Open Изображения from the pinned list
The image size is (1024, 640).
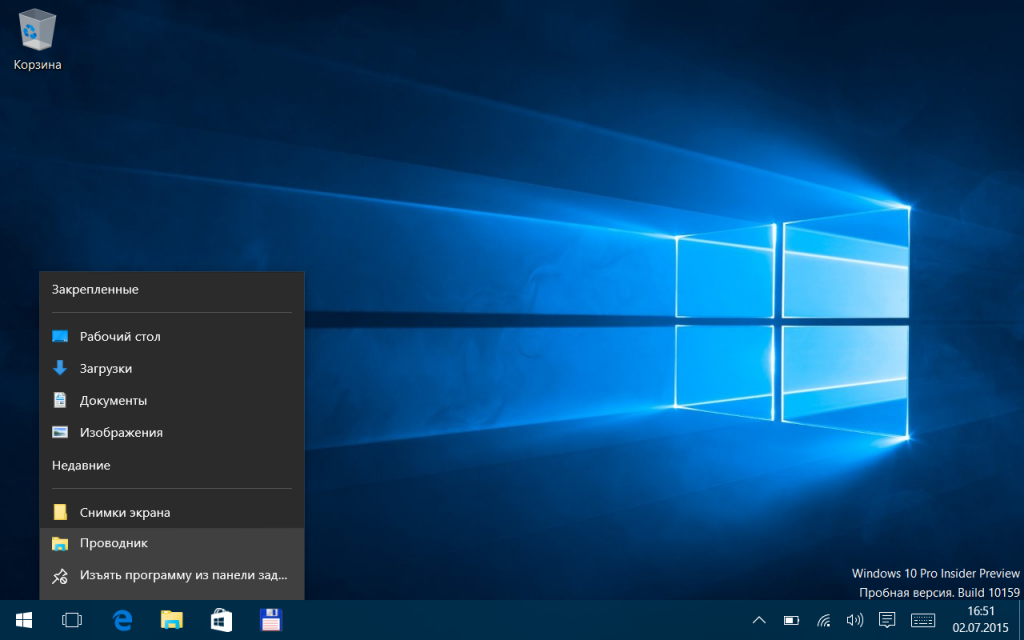click(x=121, y=433)
